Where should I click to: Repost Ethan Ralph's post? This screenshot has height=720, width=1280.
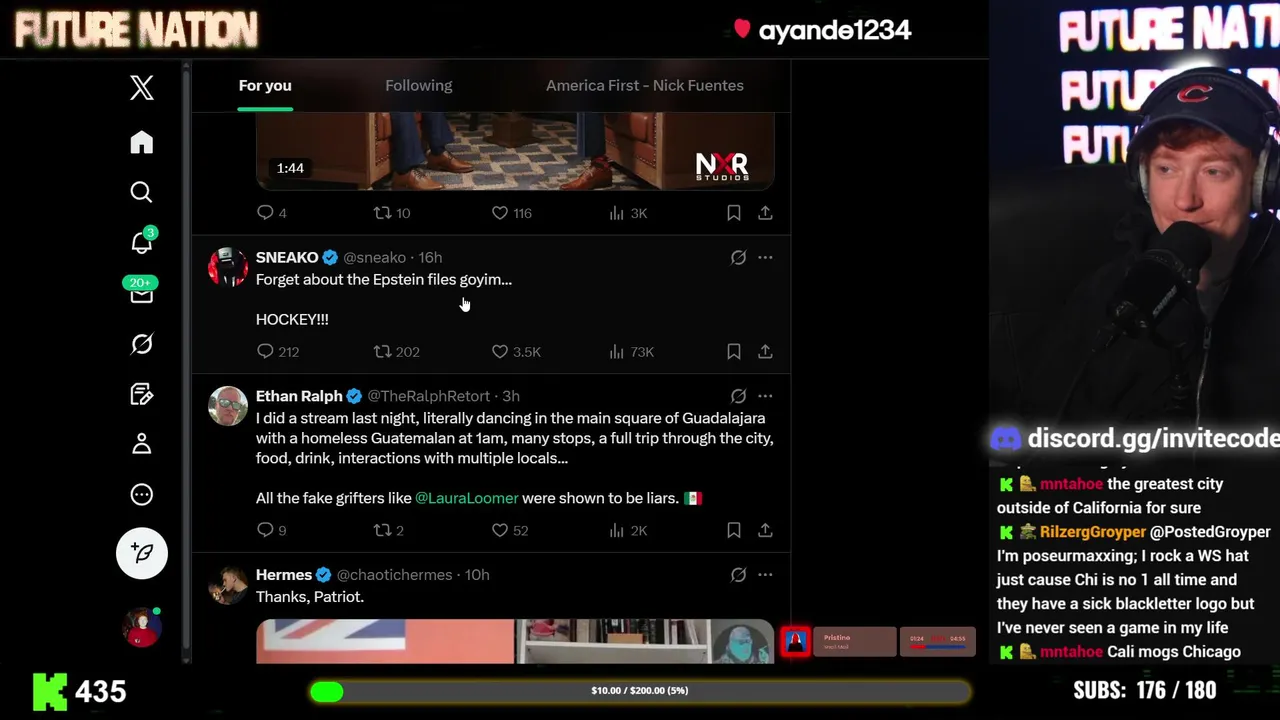pyautogui.click(x=382, y=530)
